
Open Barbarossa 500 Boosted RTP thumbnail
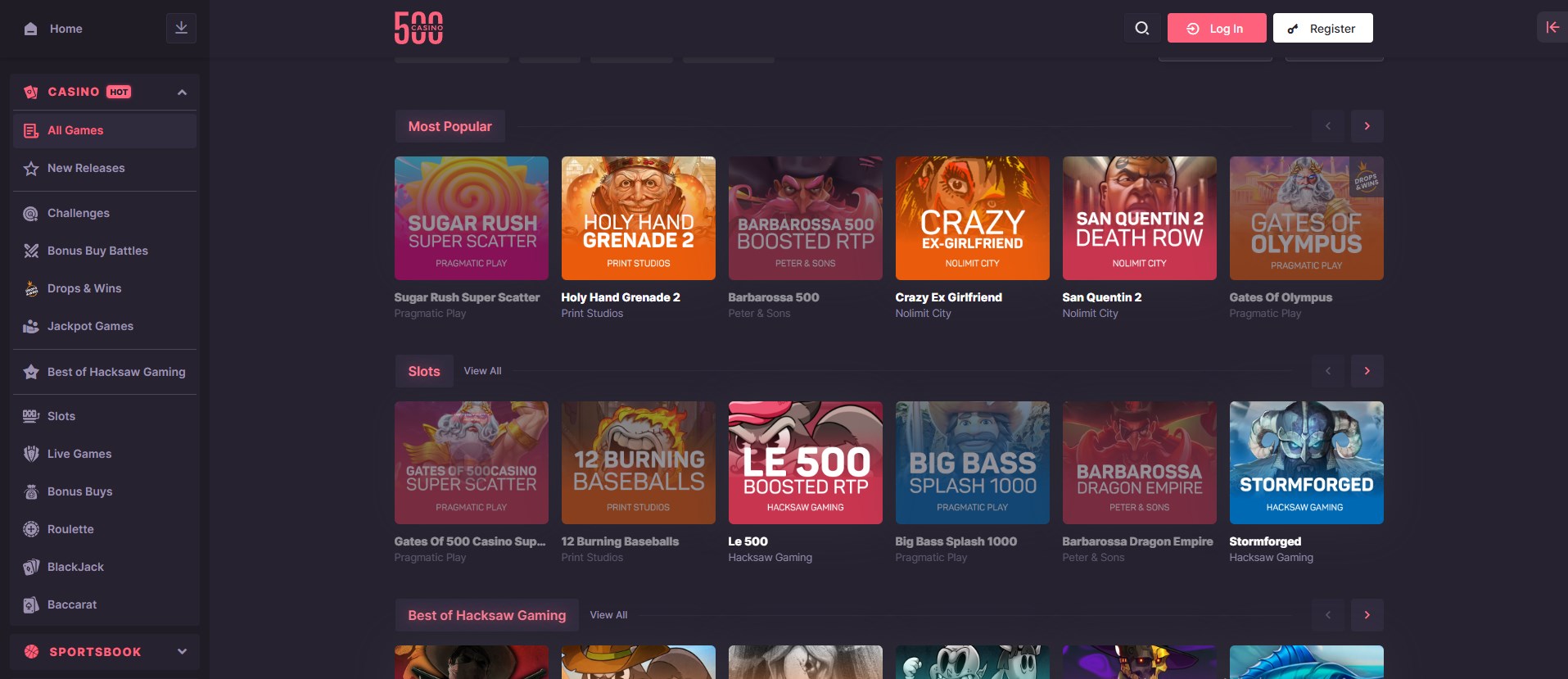(x=806, y=218)
